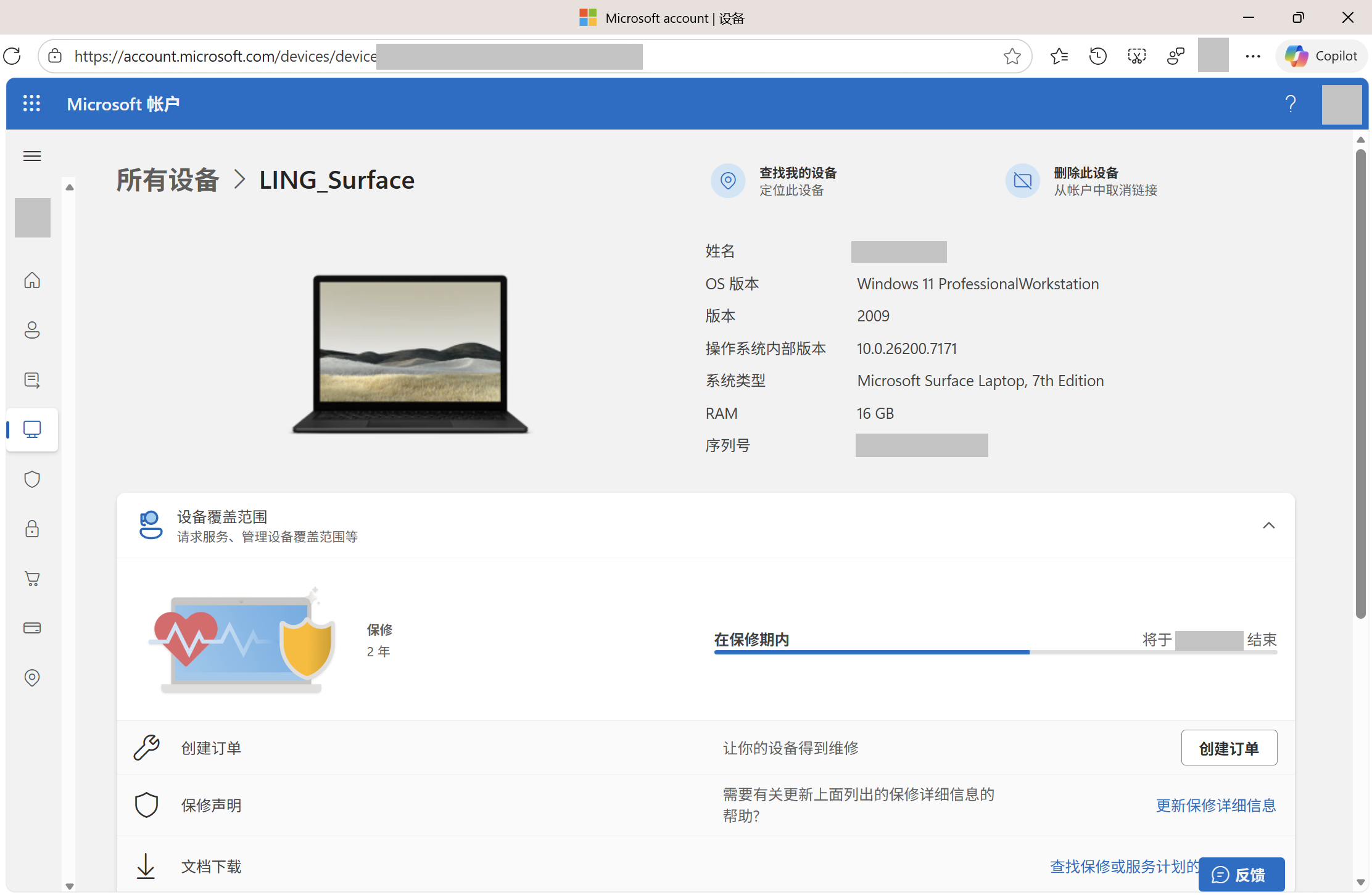Open the 更新保修详细信息 link
This screenshot has width=1372, height=895.
1216,805
